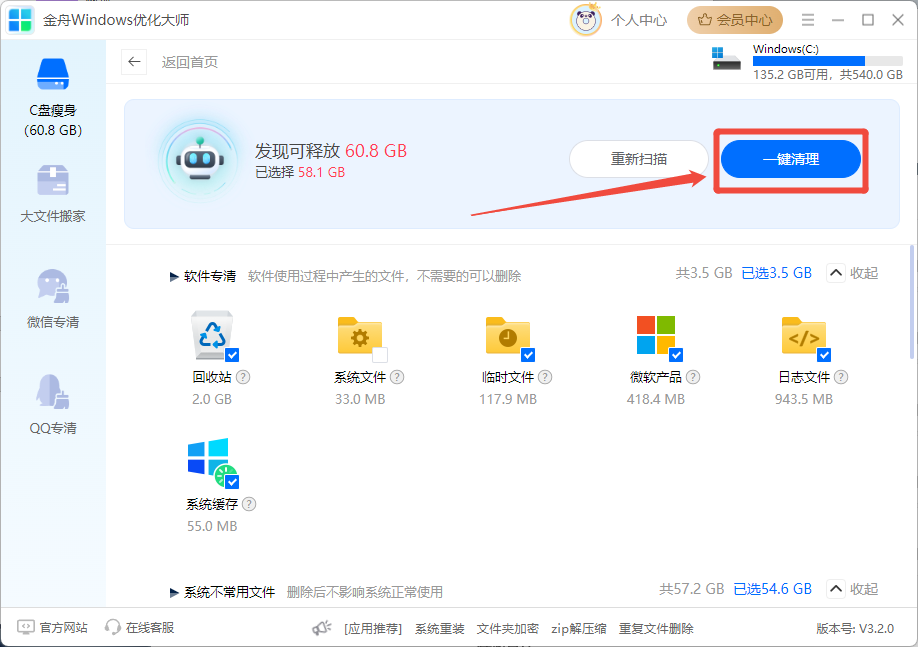The image size is (918, 647).
Task: Click the [应用推荐] label
Action: (373, 629)
